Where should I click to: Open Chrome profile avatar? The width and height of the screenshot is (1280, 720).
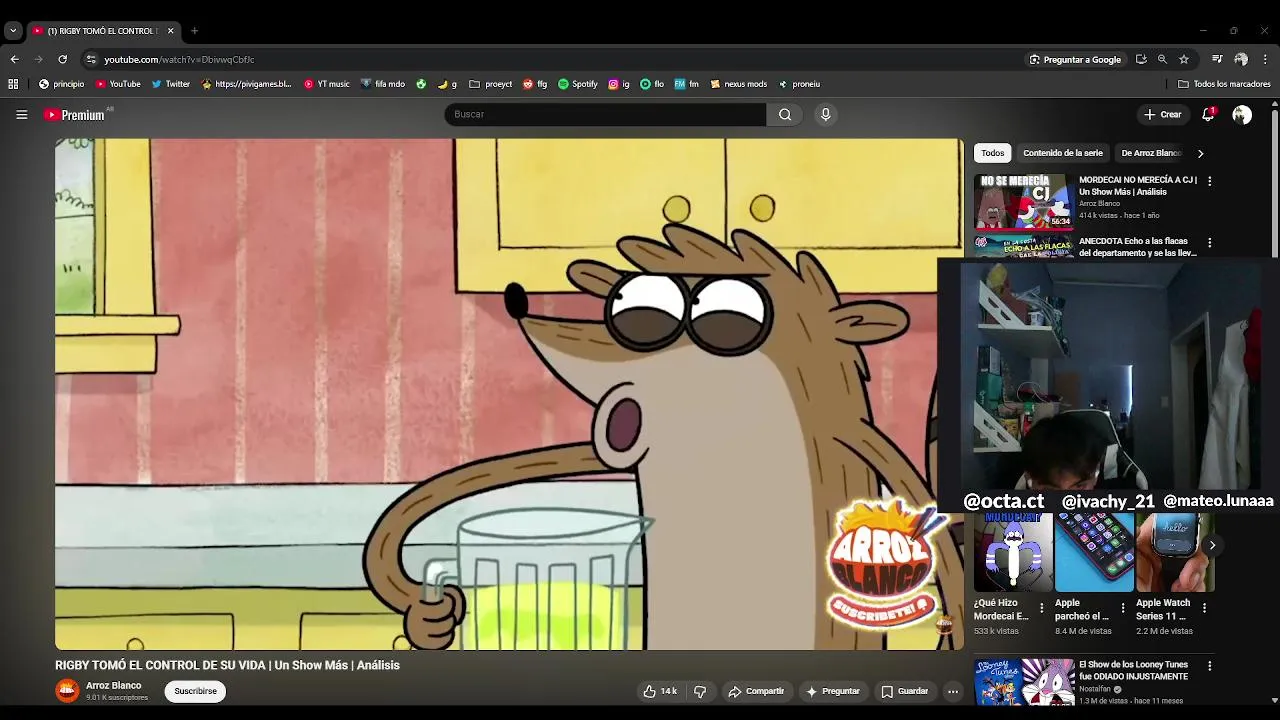tap(1241, 59)
